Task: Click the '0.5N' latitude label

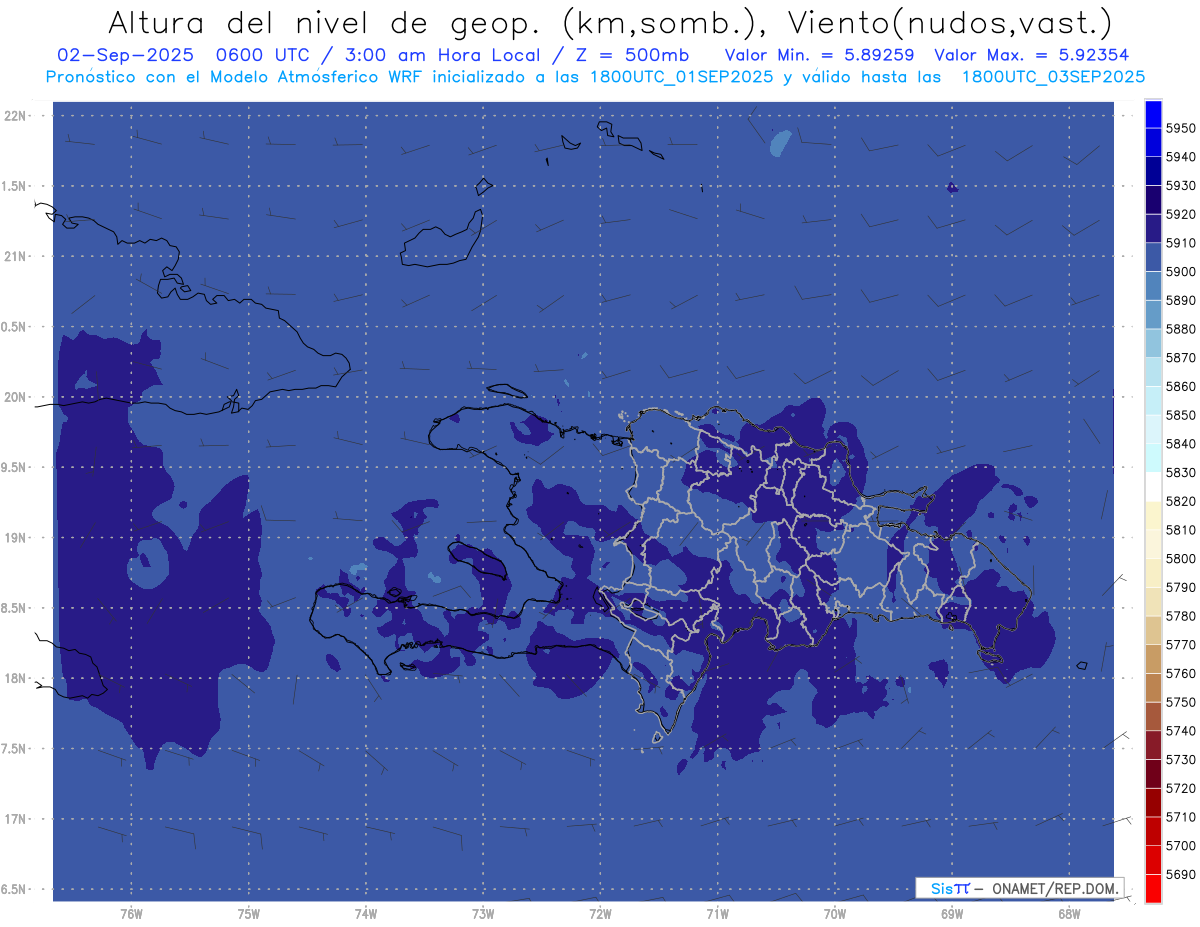Action: [x=15, y=327]
